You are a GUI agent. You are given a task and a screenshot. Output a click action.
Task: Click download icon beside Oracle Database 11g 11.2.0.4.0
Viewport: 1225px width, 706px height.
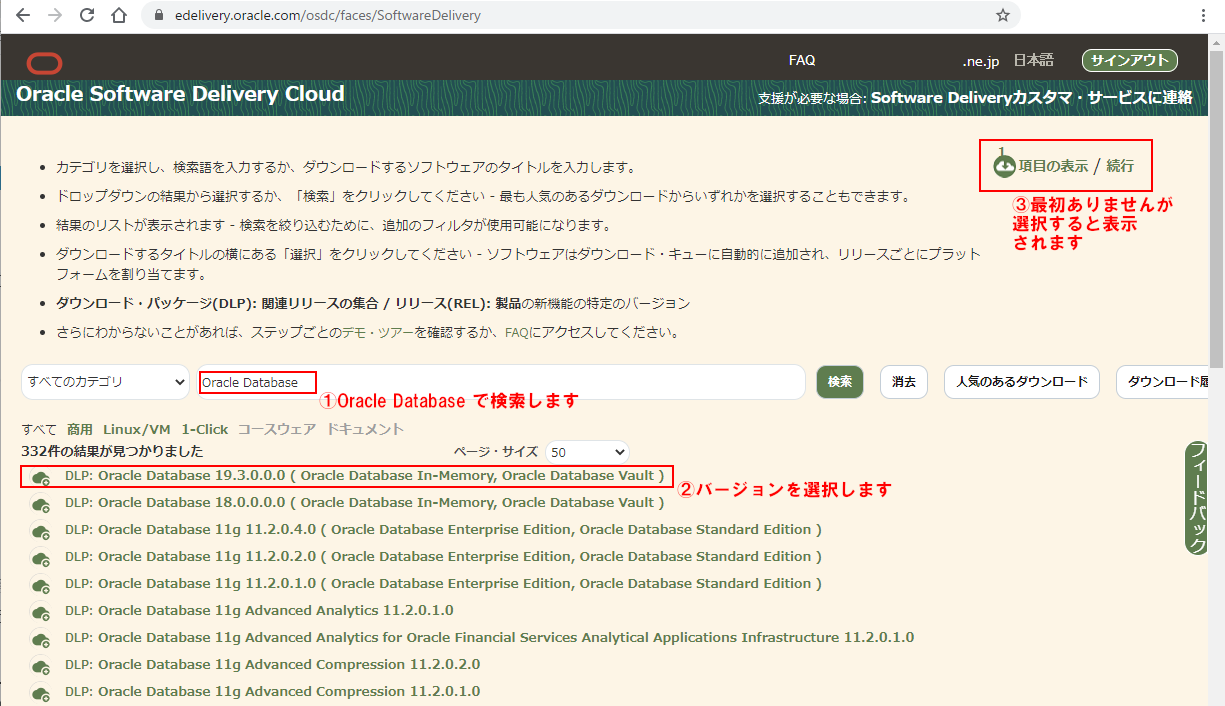[x=41, y=532]
